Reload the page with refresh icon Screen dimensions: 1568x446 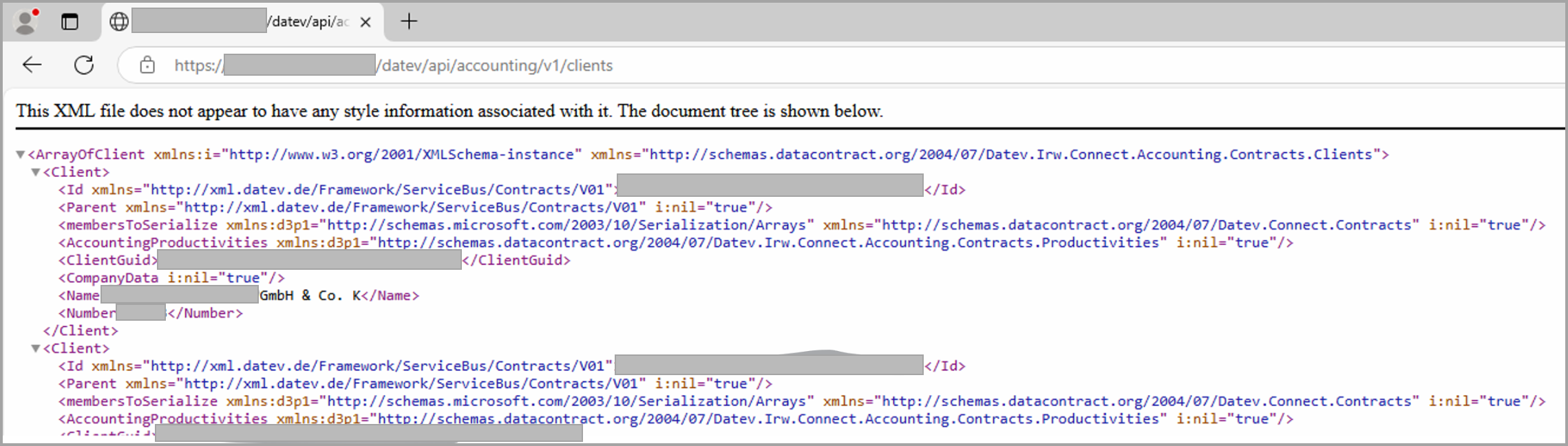pos(84,65)
